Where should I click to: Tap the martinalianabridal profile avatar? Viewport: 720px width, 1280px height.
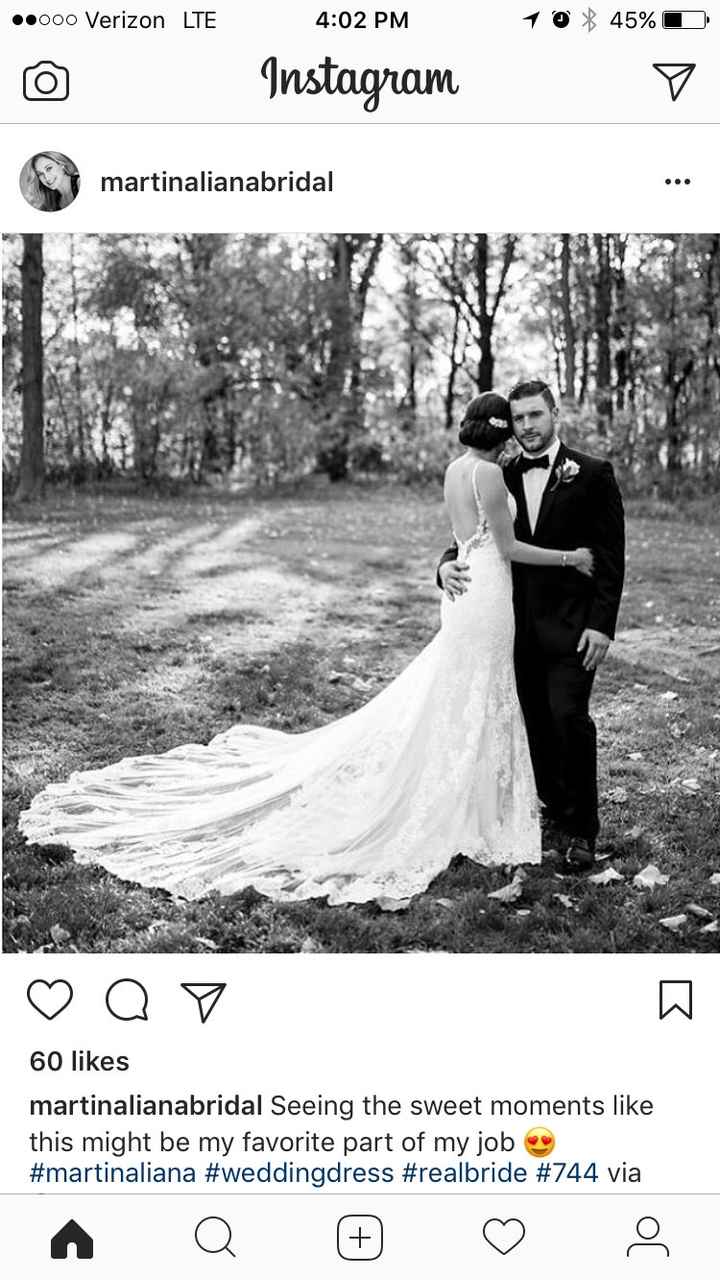click(50, 182)
